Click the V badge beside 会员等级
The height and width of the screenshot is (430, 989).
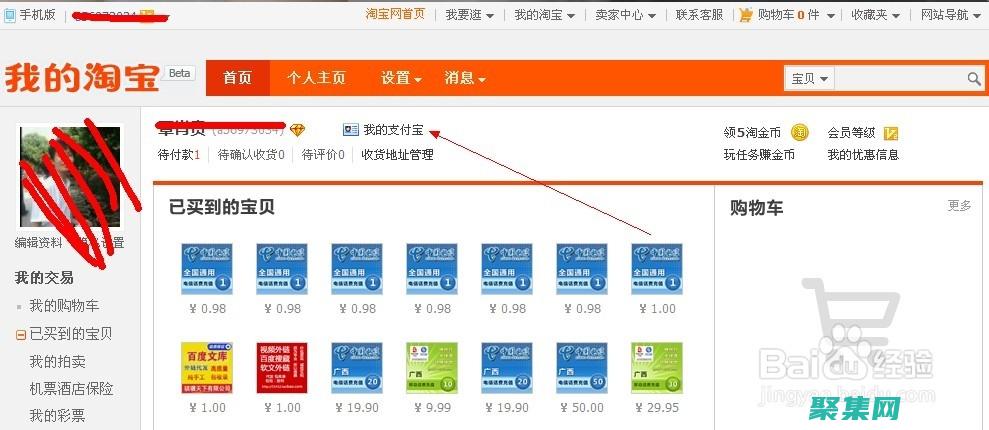pos(891,133)
